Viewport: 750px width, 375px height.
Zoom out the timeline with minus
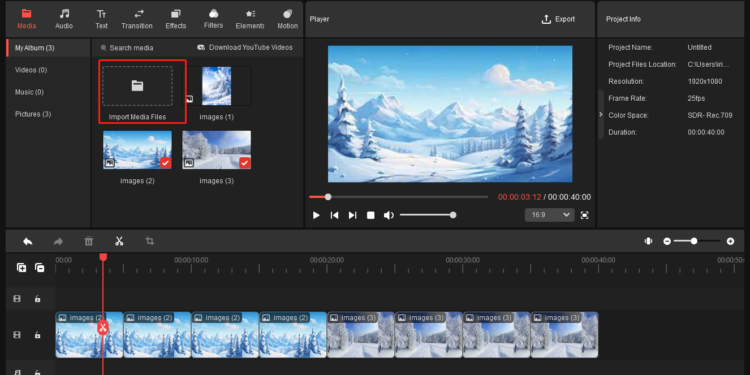(667, 242)
